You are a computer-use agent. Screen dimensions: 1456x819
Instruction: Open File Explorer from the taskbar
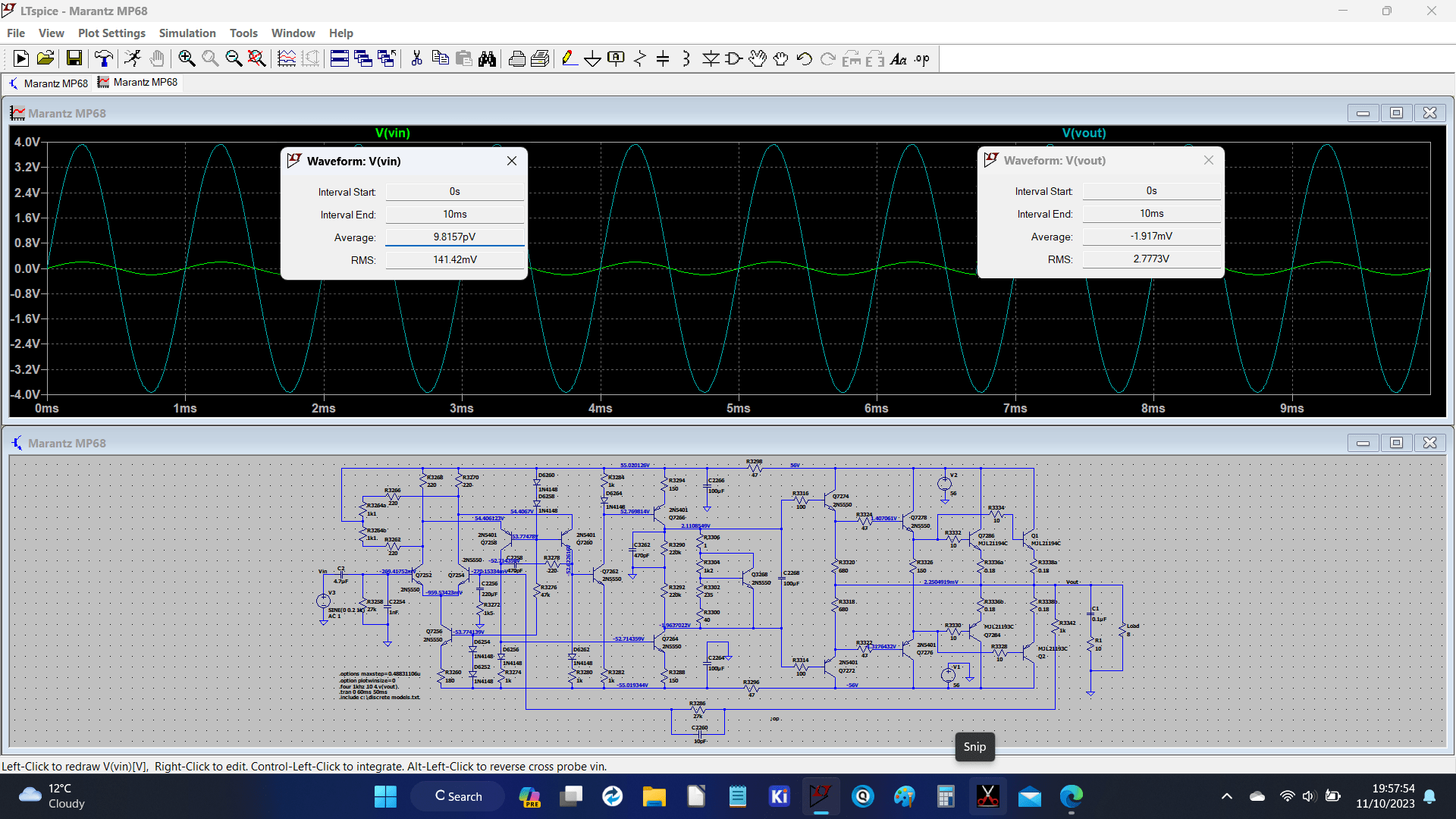coord(654,796)
